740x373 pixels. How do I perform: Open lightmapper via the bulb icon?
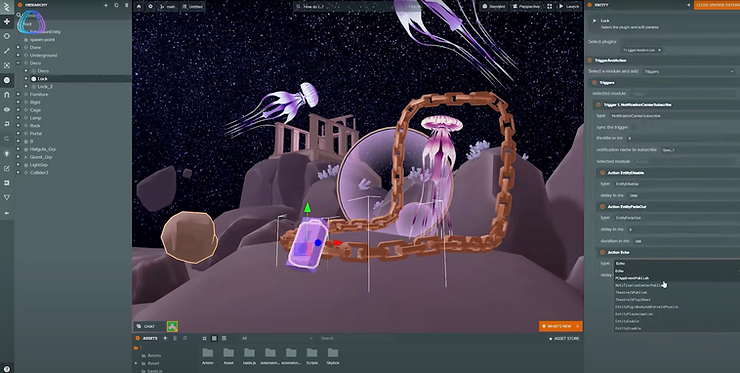pyautogui.click(x=7, y=153)
